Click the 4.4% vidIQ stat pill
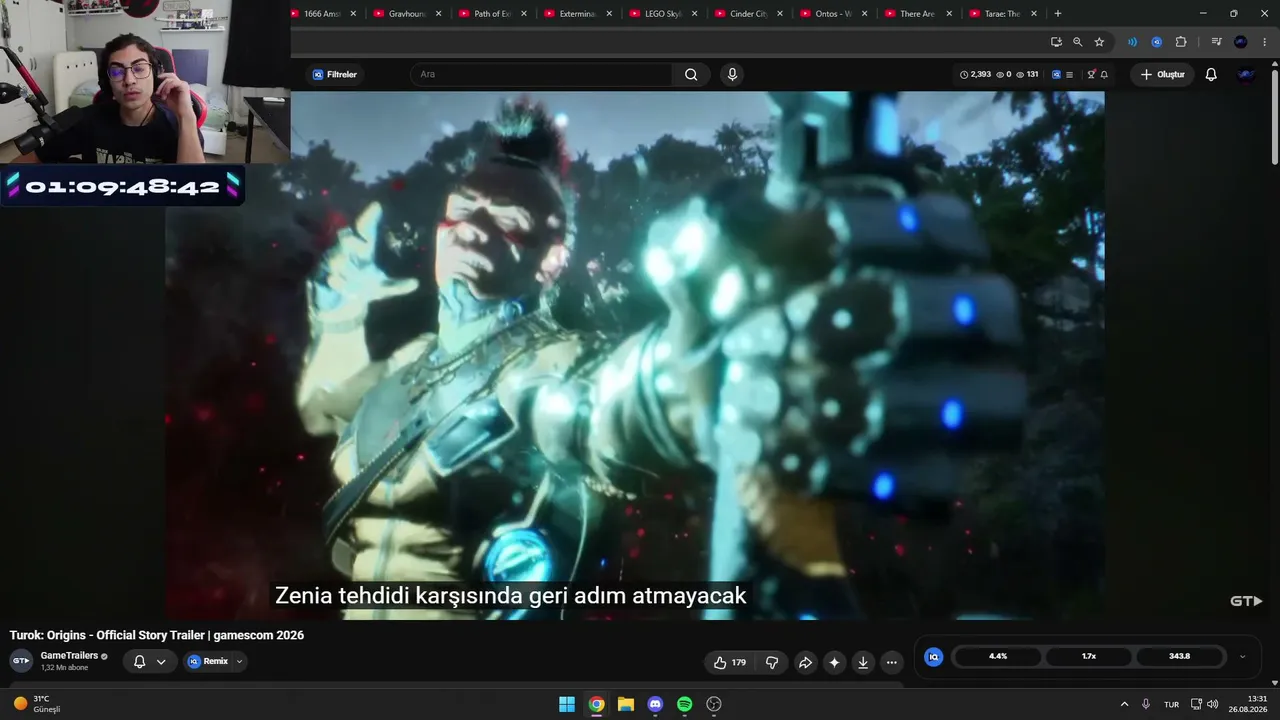Screen dimensions: 1280x720 [x=998, y=657]
